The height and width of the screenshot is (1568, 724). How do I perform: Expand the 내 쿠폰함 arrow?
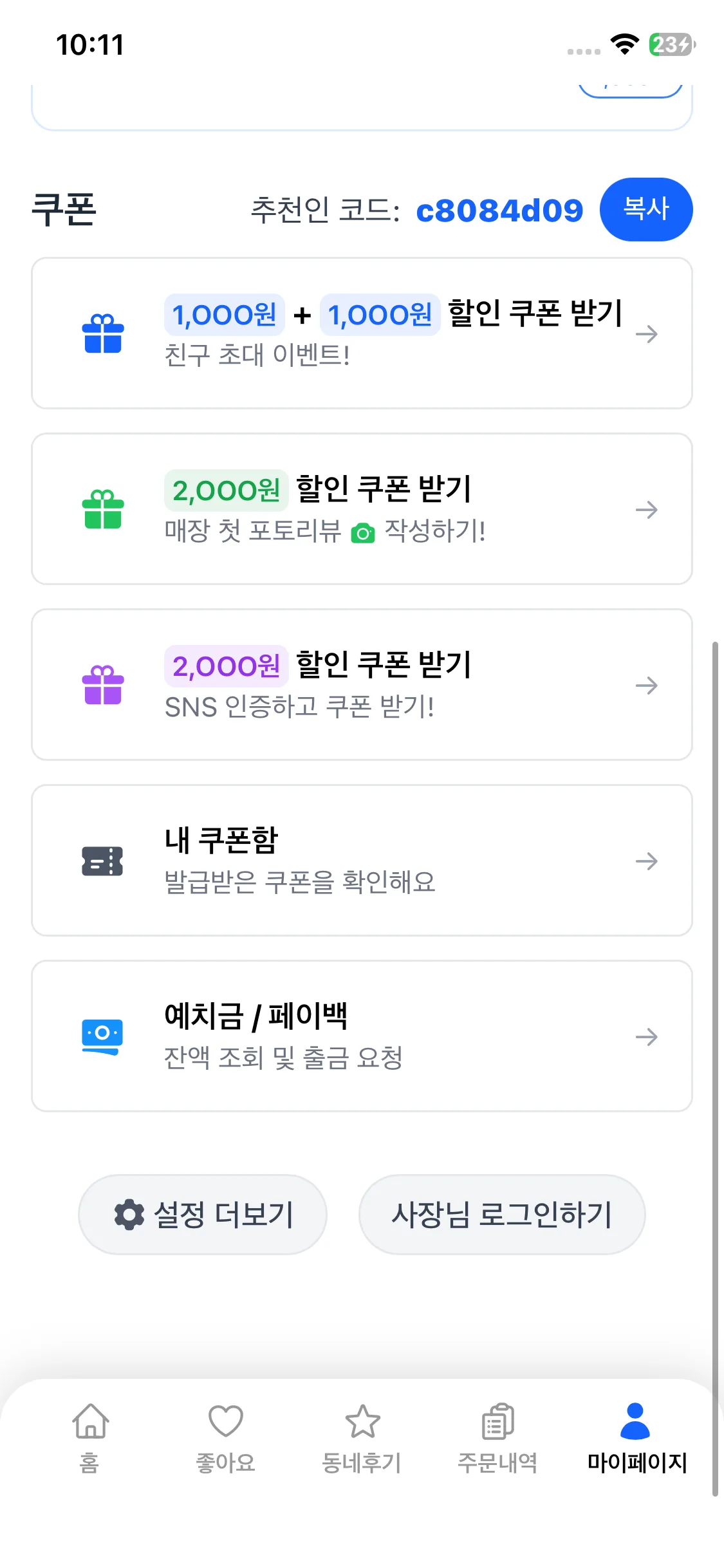pyautogui.click(x=646, y=861)
